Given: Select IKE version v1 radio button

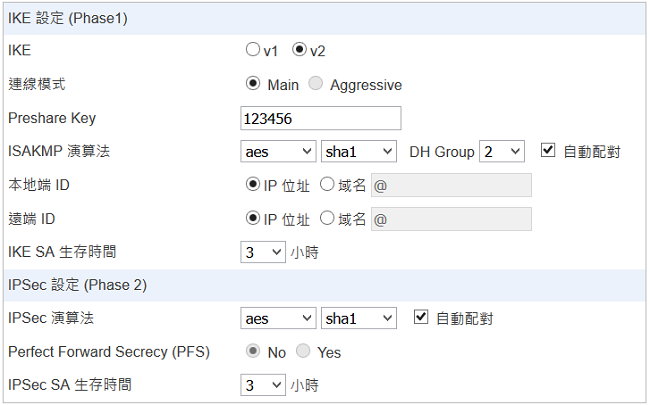Looking at the screenshot, I should pos(252,49).
